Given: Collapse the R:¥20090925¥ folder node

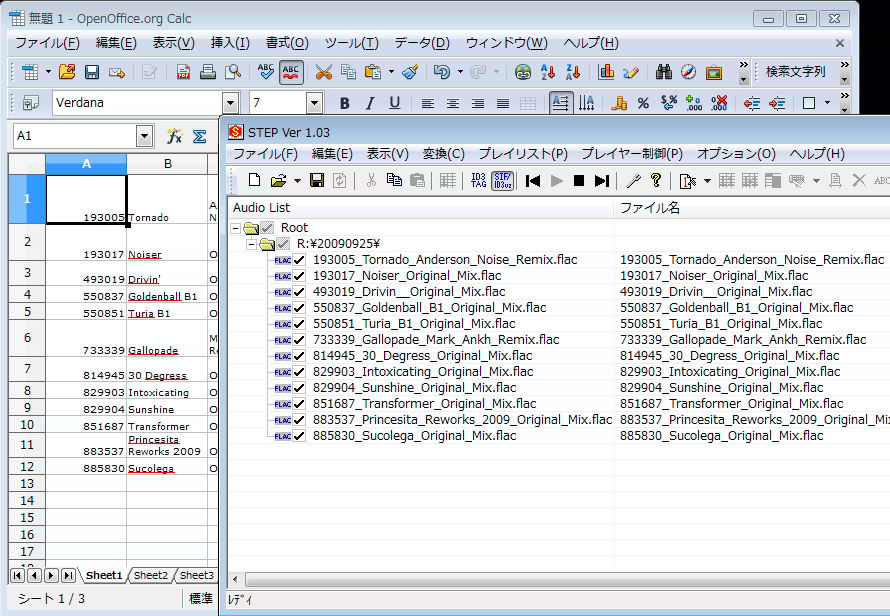Looking at the screenshot, I should [251, 244].
